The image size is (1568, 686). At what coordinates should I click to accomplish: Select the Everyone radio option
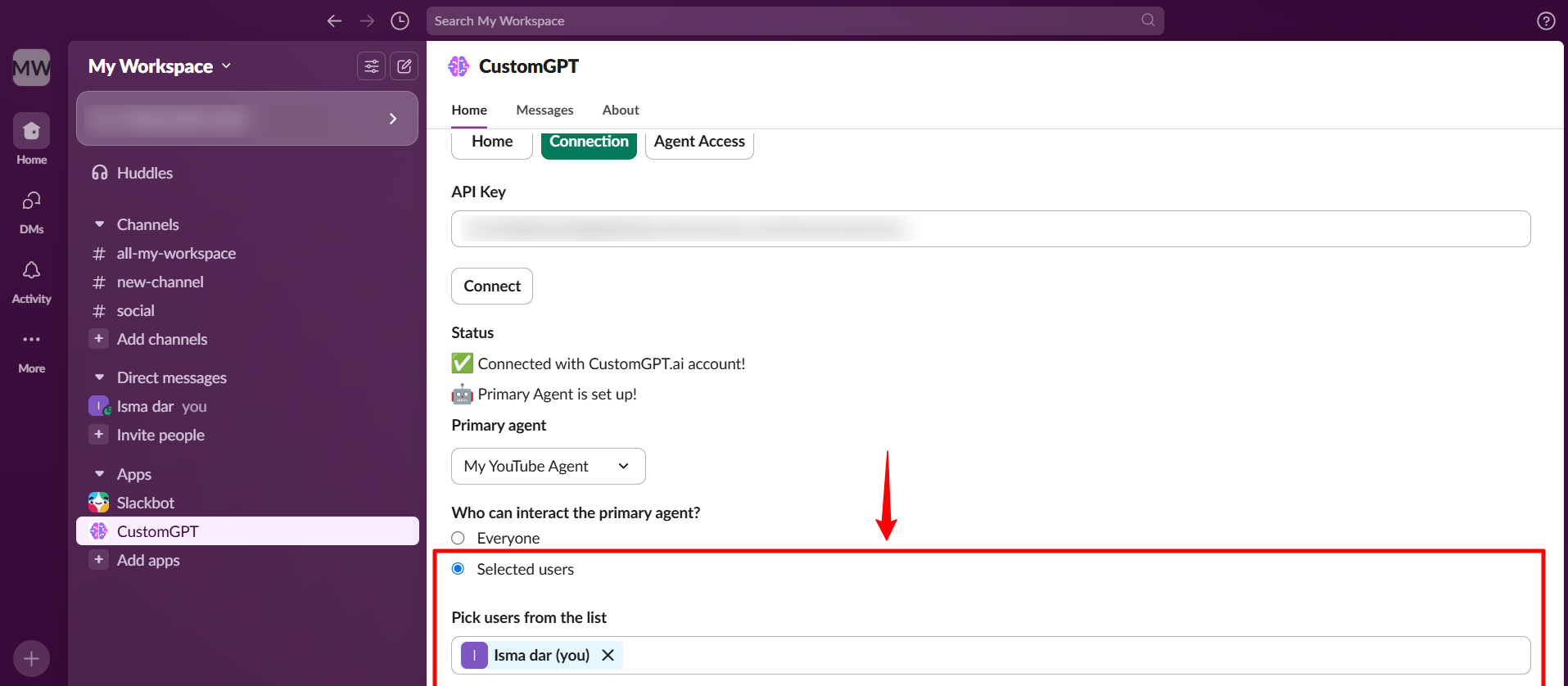tap(458, 538)
